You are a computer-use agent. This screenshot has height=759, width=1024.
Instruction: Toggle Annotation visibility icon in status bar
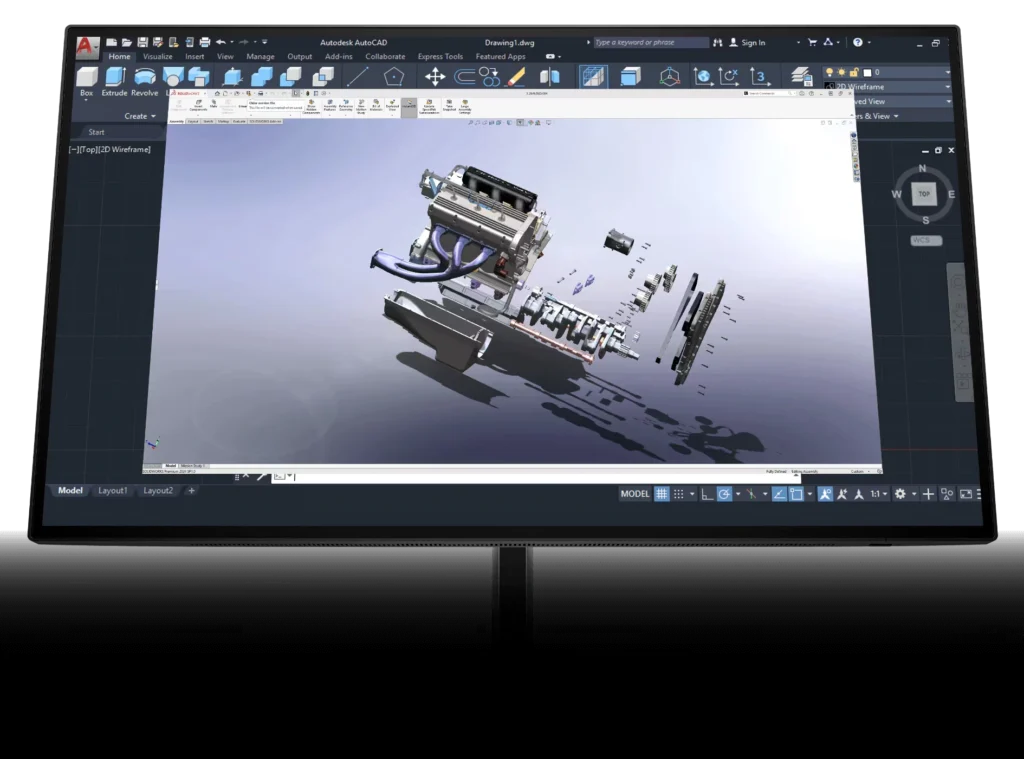coord(825,494)
